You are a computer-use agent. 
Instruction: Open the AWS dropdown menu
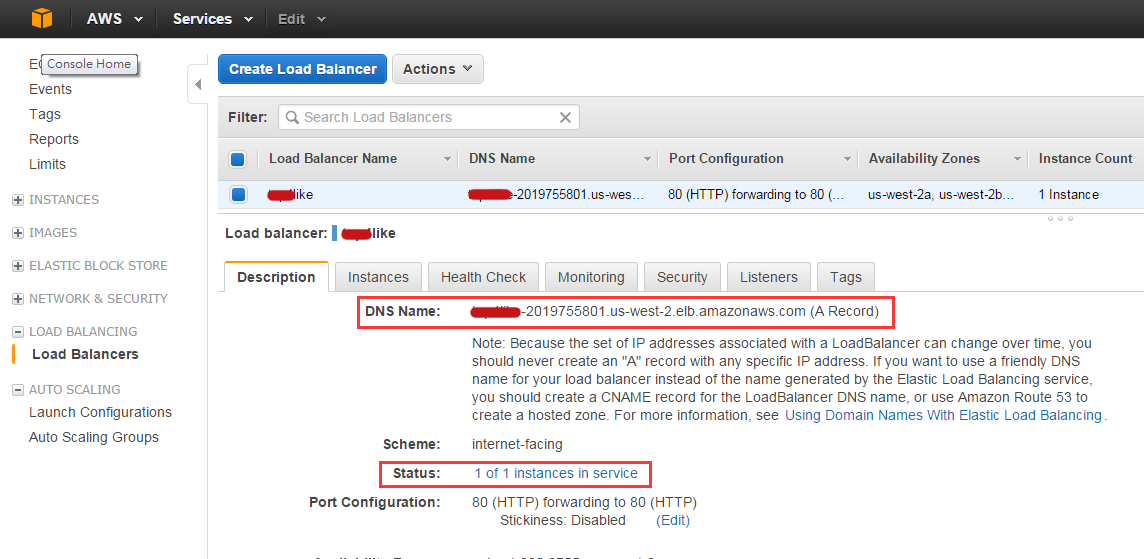(115, 19)
